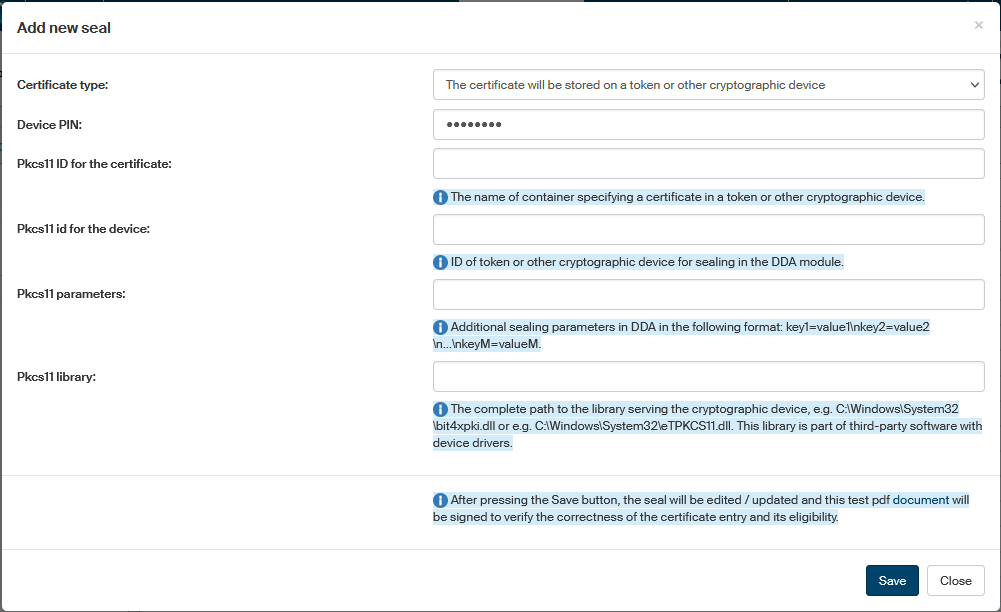Click the word "document" in the save note

(920, 500)
